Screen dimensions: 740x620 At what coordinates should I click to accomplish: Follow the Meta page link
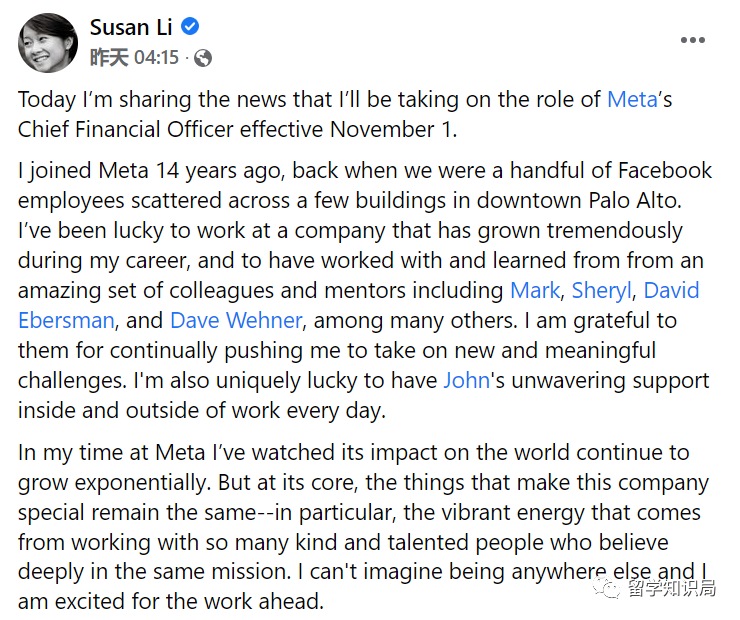[x=631, y=100]
